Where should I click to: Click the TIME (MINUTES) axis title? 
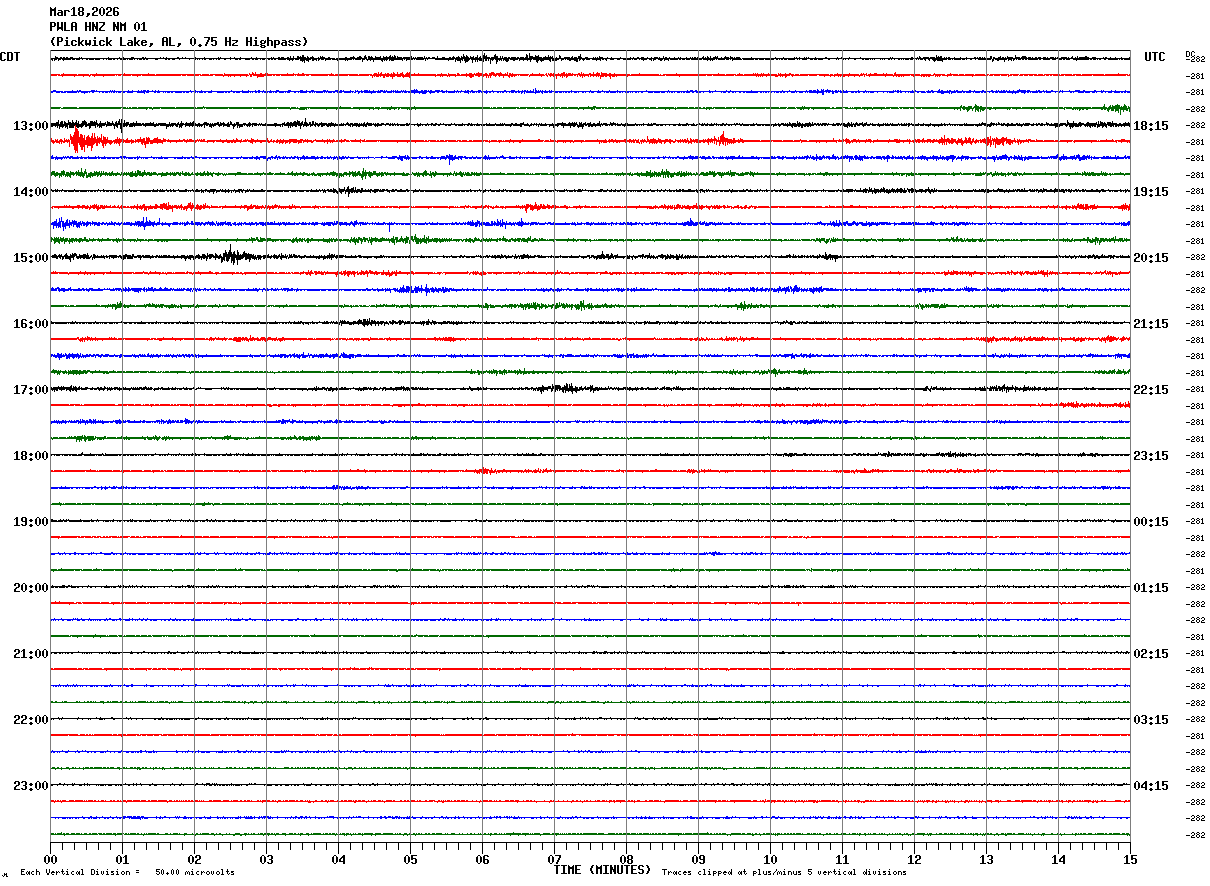click(602, 870)
